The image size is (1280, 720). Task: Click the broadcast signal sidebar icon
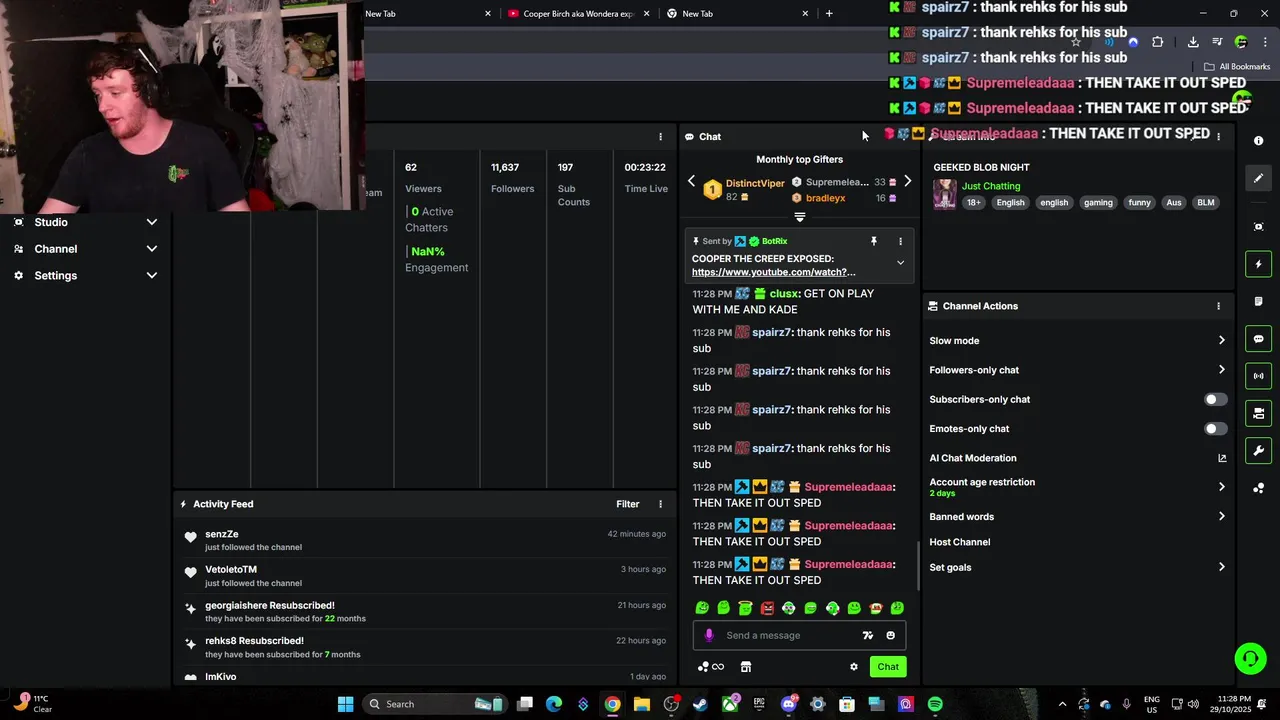coord(1258,376)
